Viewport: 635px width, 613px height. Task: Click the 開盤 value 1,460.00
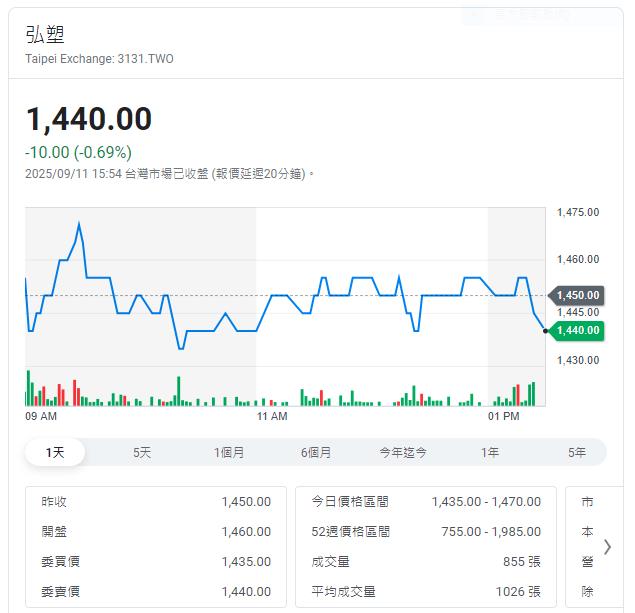pyautogui.click(x=246, y=532)
